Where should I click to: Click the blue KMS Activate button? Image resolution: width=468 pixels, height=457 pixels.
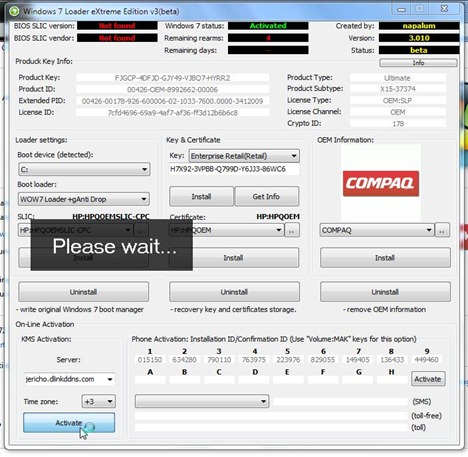[x=69, y=423]
